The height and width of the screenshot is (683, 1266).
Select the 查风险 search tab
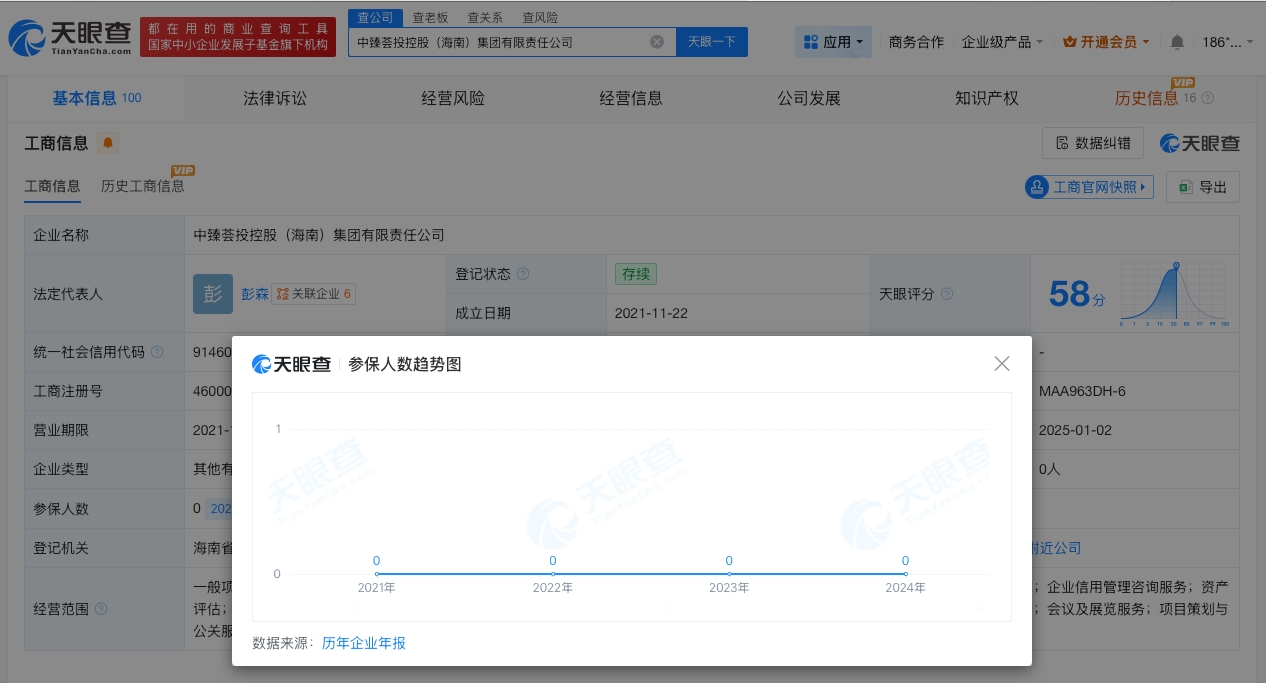coord(540,17)
